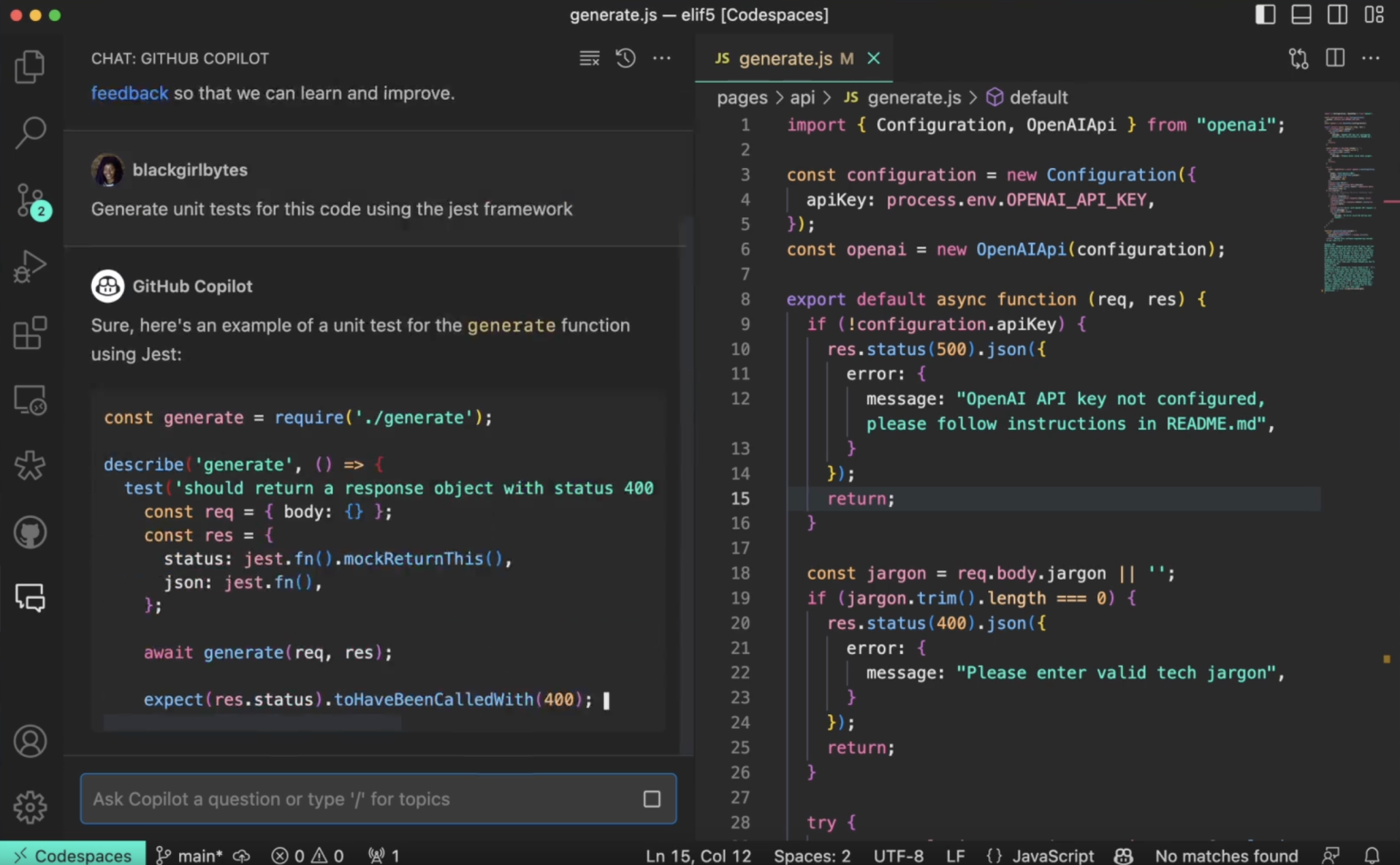
Task: Open forwarded ports indicator showing 1
Action: click(x=384, y=855)
